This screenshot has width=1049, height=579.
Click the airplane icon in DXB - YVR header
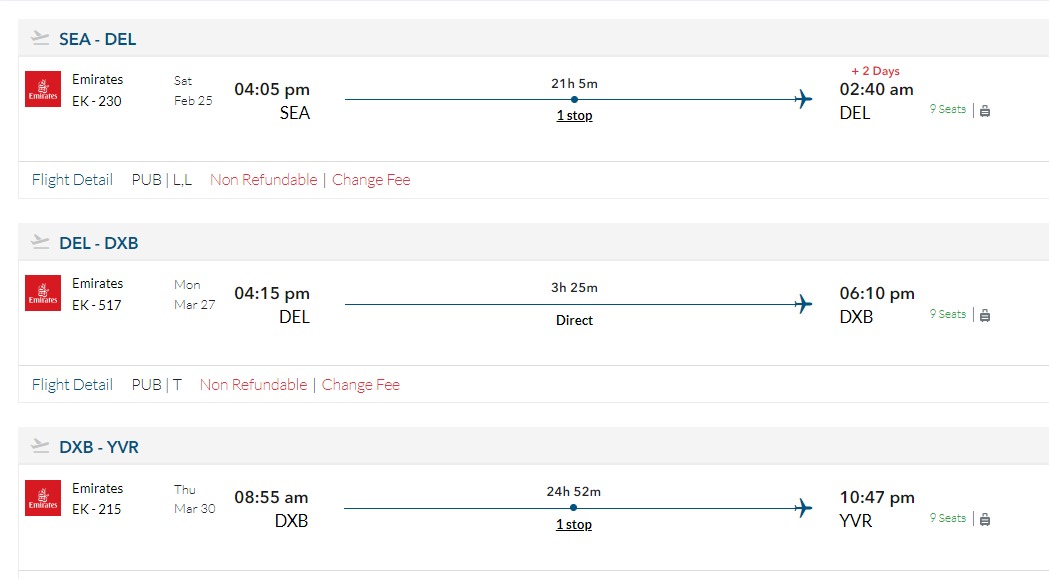click(40, 447)
